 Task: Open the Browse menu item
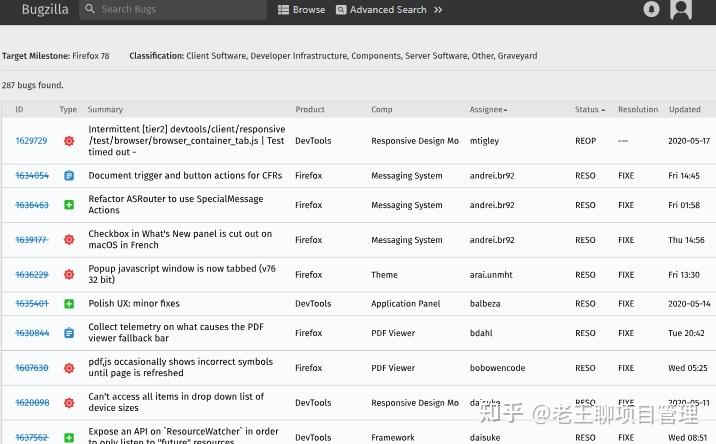click(302, 10)
